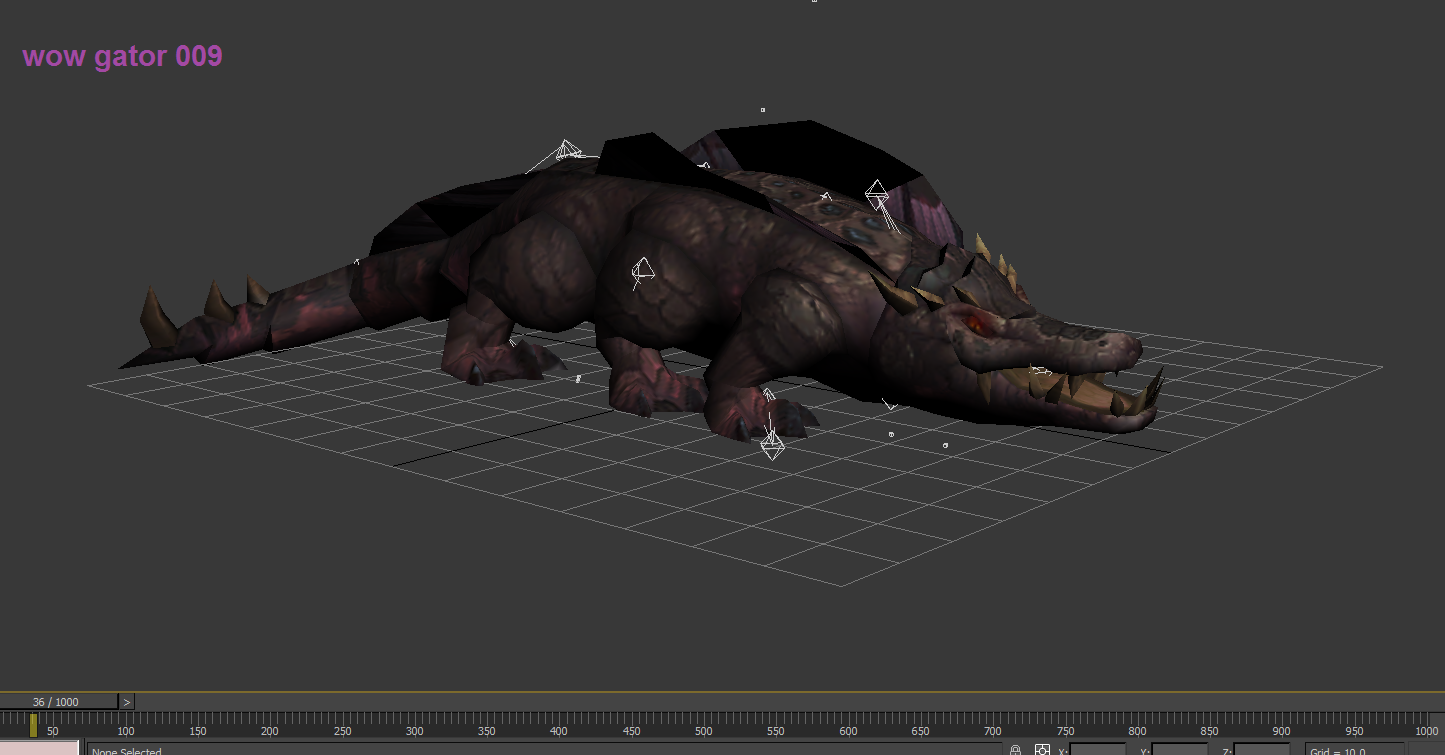Click frame 1000 on the track bar
Image resolution: width=1445 pixels, height=755 pixels.
click(x=1427, y=731)
